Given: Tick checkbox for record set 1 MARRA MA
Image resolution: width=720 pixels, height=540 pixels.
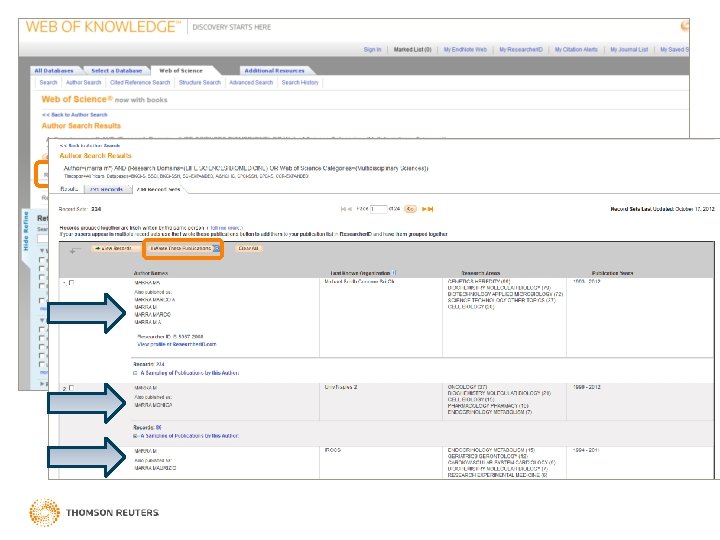Looking at the screenshot, I should [71, 283].
